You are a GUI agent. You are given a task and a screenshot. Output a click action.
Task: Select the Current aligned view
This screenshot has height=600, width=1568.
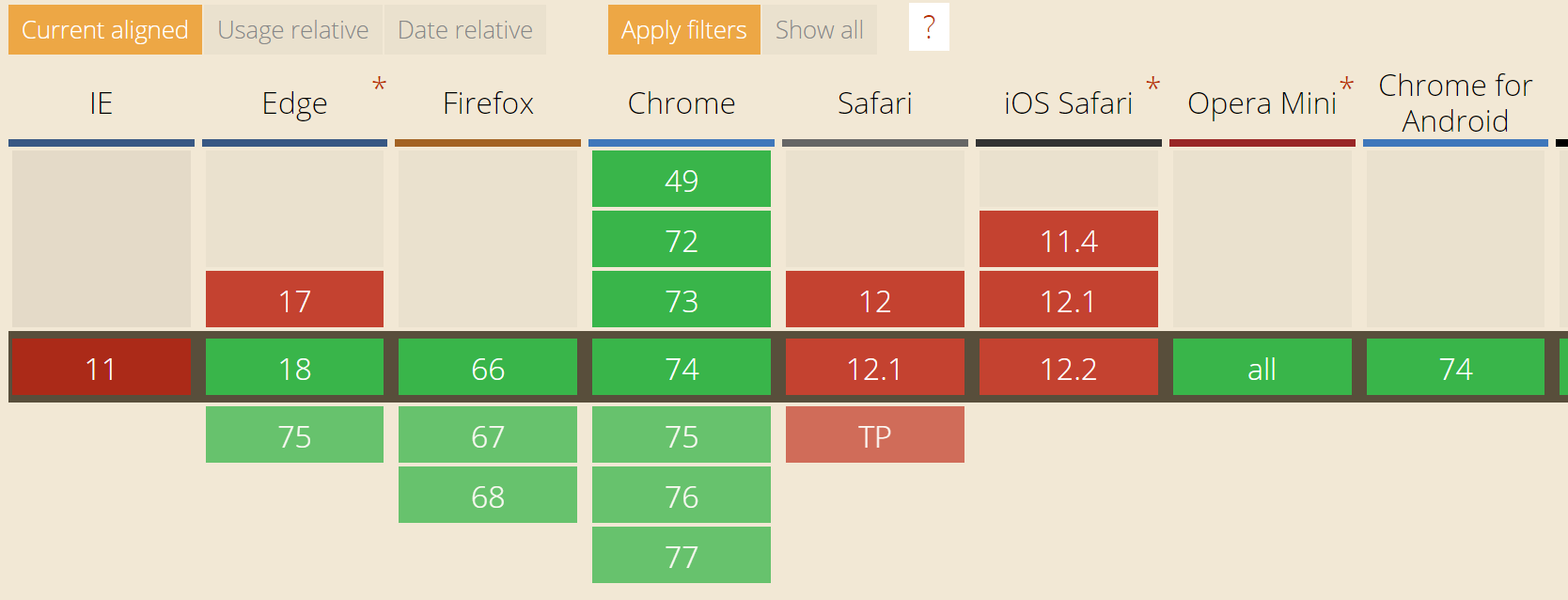pos(105,30)
